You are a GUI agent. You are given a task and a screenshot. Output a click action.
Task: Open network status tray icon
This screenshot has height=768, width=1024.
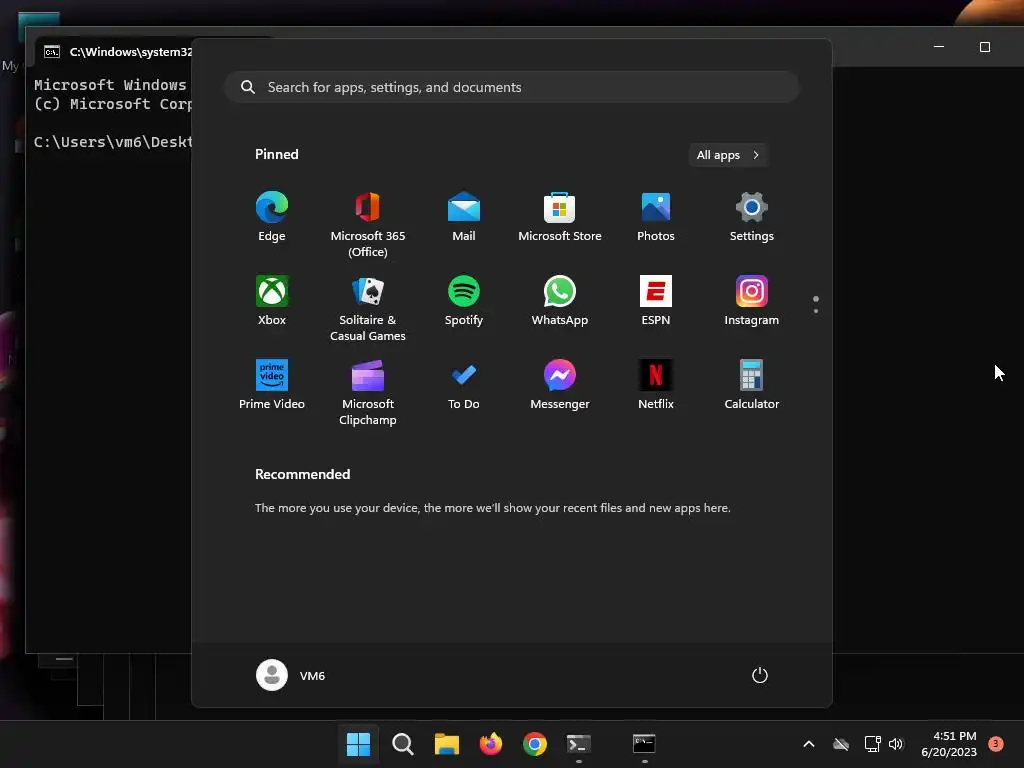click(x=872, y=744)
